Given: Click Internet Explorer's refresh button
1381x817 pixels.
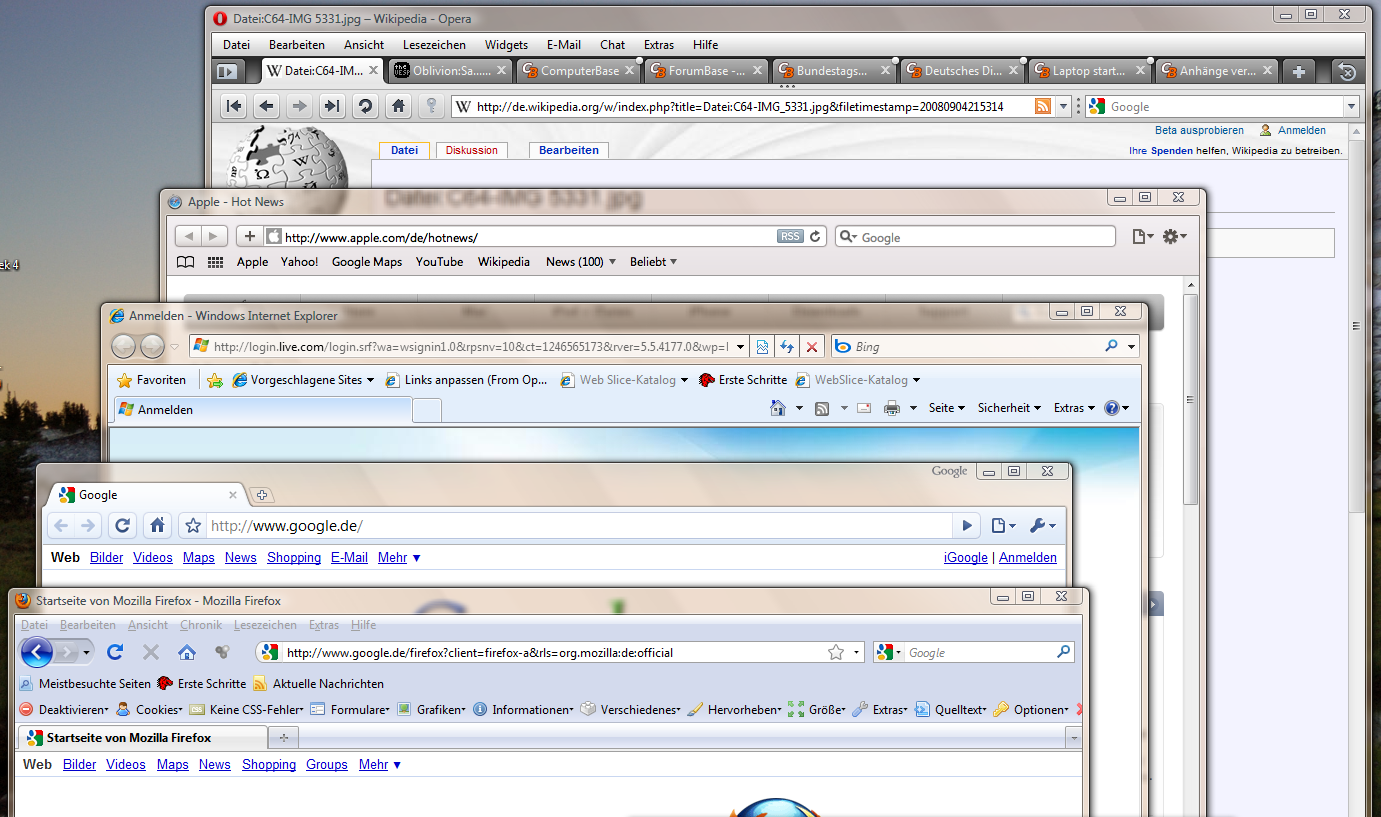Looking at the screenshot, I should [787, 347].
